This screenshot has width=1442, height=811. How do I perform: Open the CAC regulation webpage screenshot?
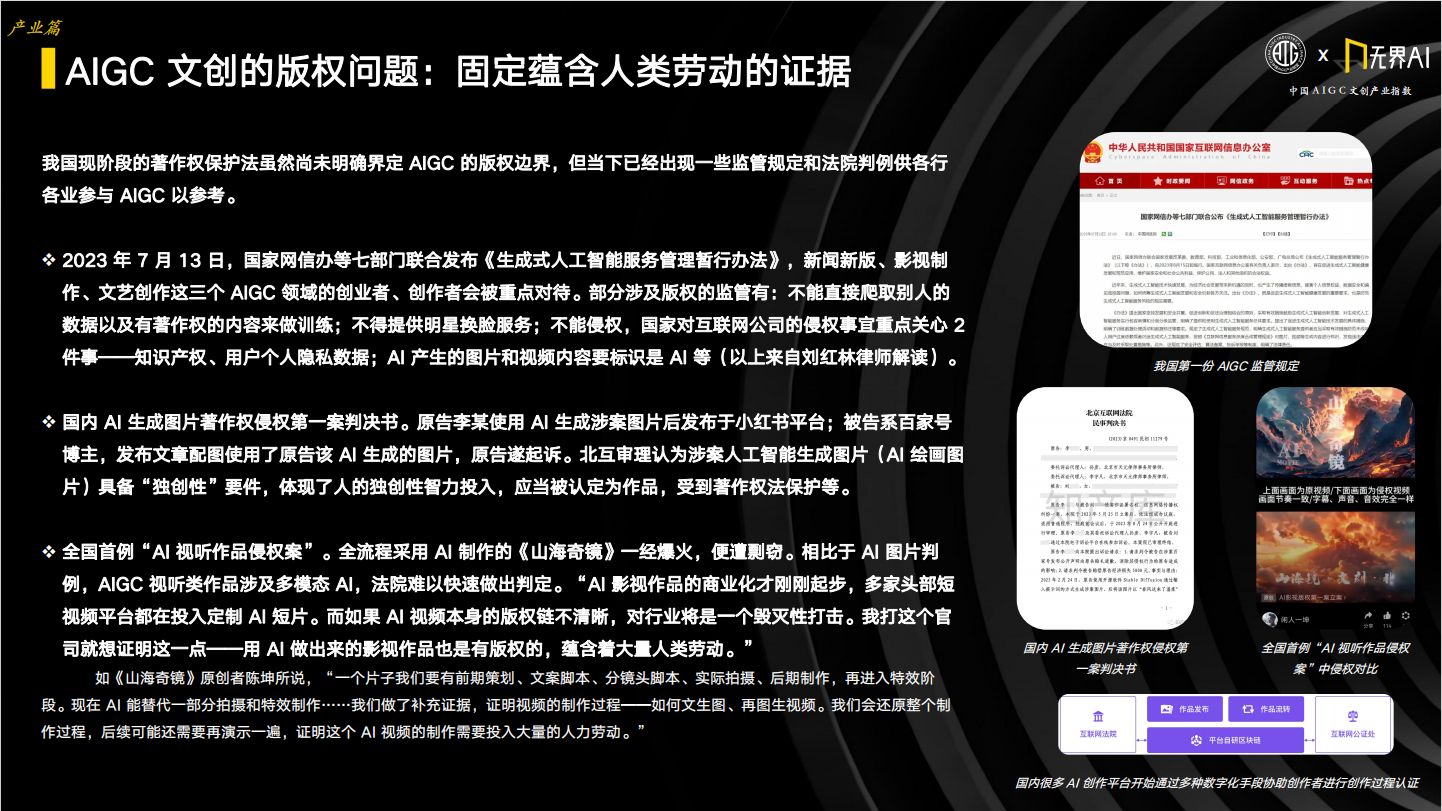point(1227,240)
